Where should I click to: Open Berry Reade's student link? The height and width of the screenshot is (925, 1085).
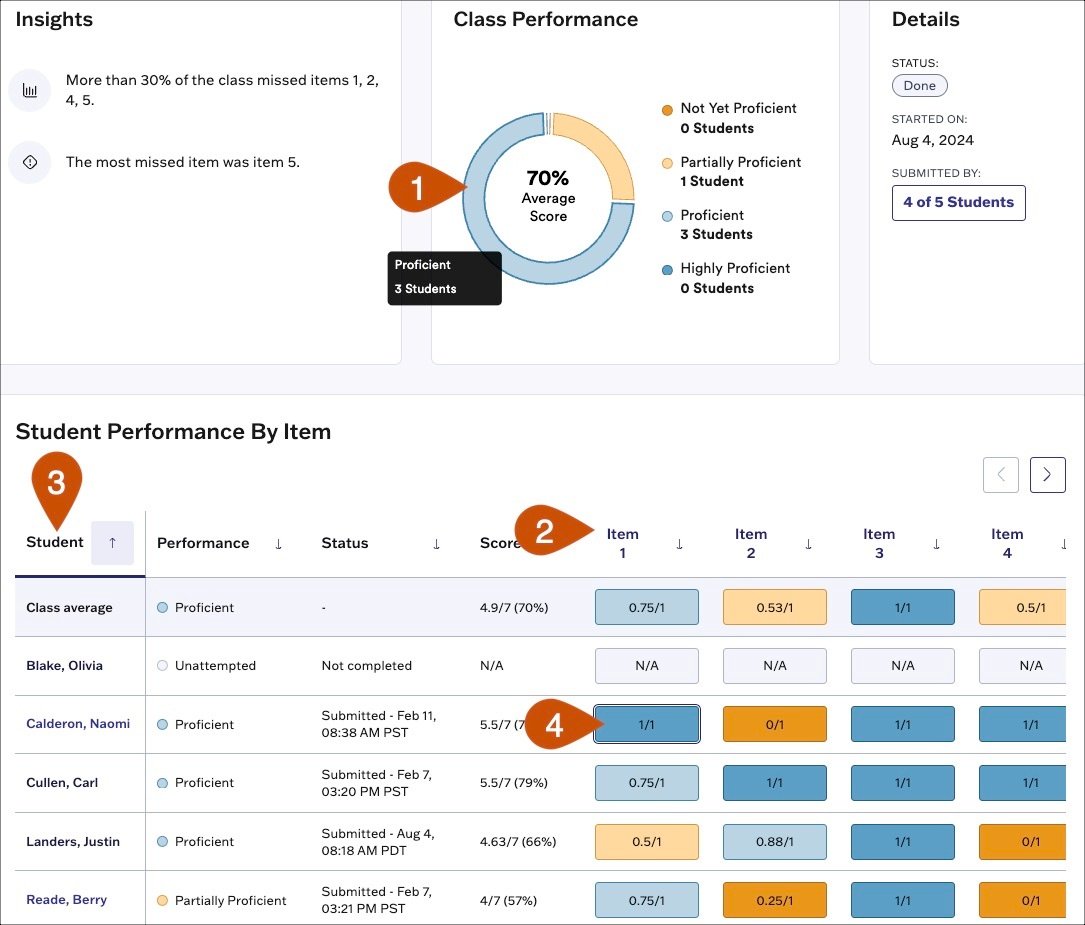pos(66,900)
